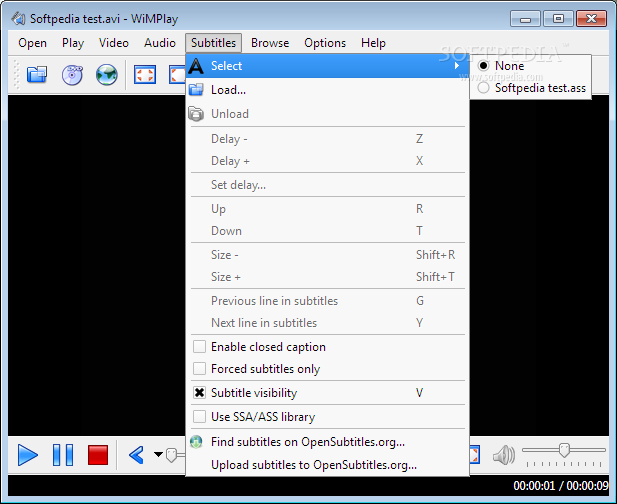Expand the Select submenu arrow

tap(457, 66)
